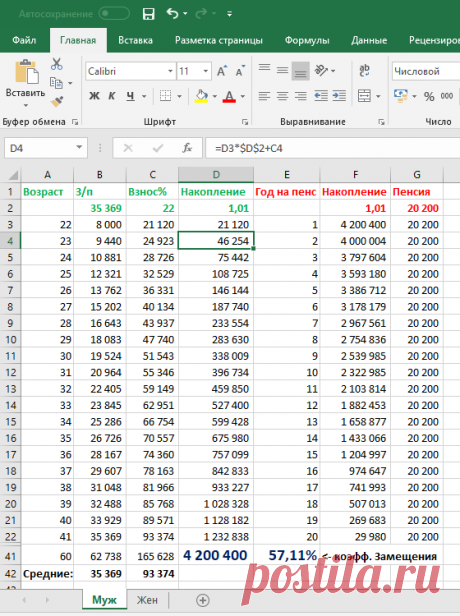Click the Format Painter brush icon
460x616 pixels.
coord(57,102)
